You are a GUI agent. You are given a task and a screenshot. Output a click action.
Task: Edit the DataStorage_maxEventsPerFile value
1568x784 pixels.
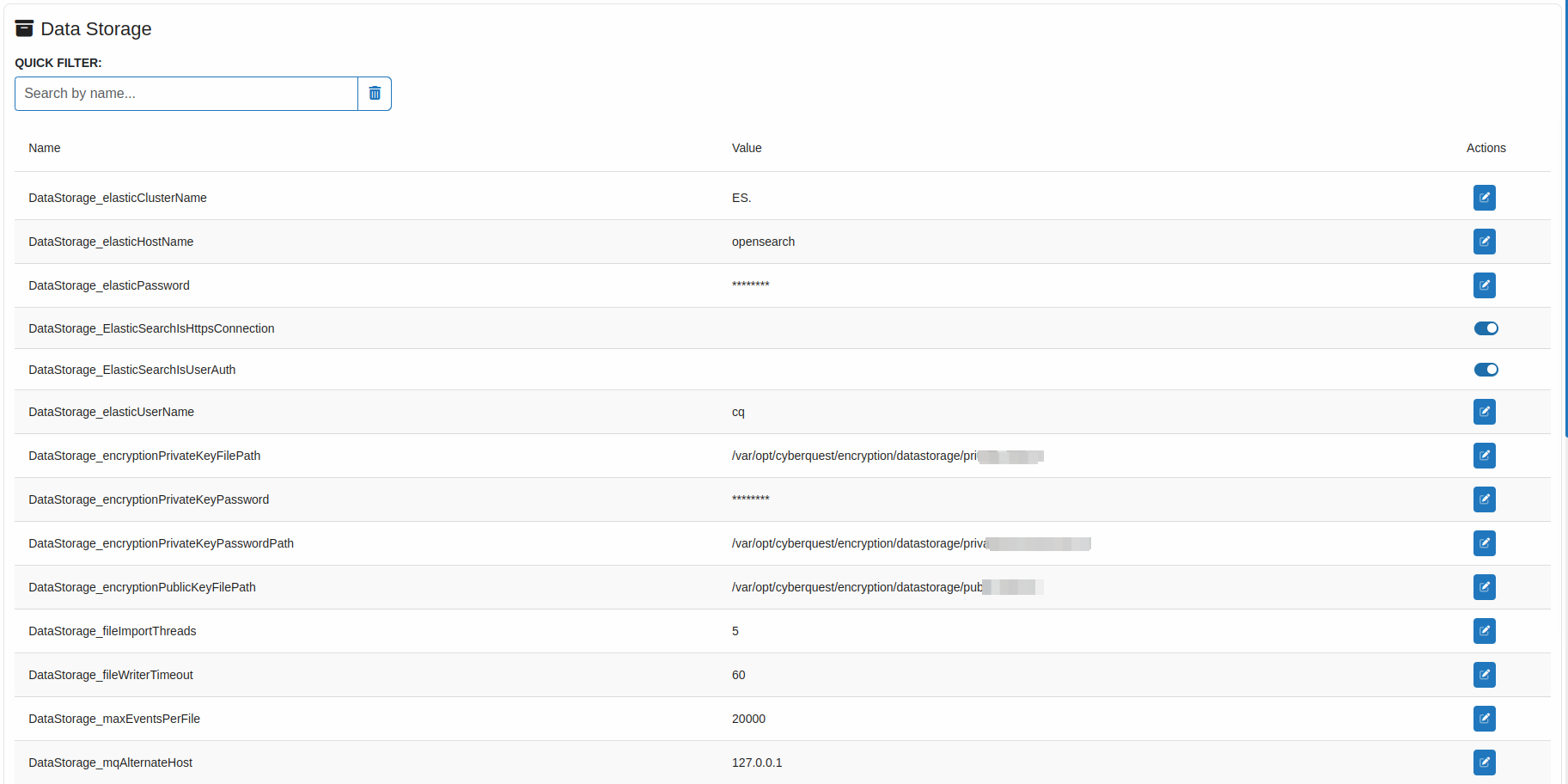click(x=1484, y=719)
